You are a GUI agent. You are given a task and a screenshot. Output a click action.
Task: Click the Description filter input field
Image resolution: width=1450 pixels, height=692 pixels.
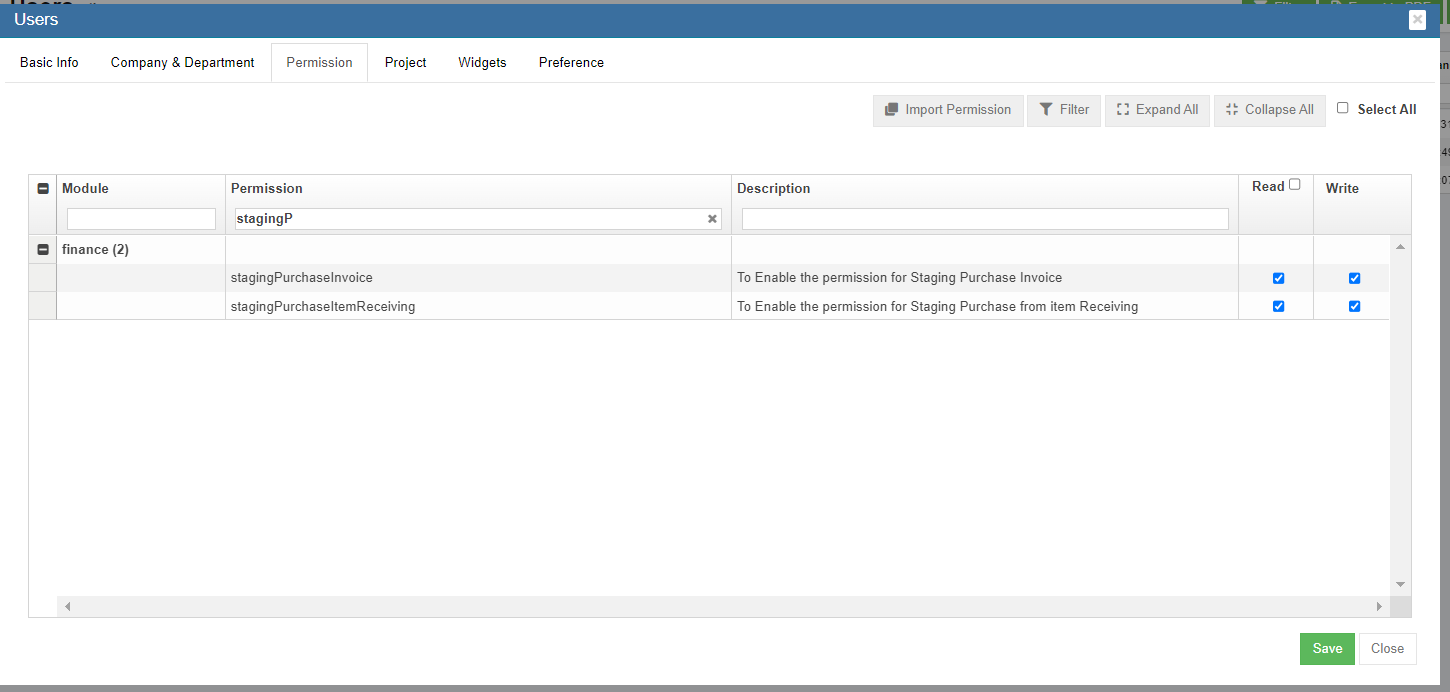click(984, 219)
